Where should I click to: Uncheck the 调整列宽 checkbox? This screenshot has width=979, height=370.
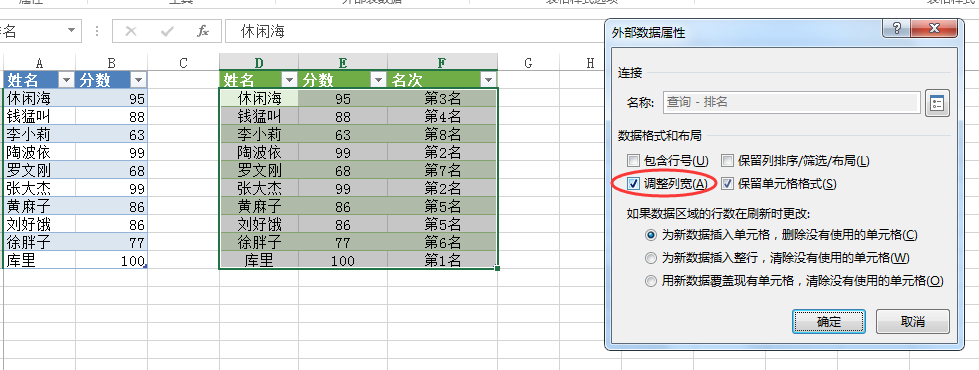pyautogui.click(x=634, y=183)
